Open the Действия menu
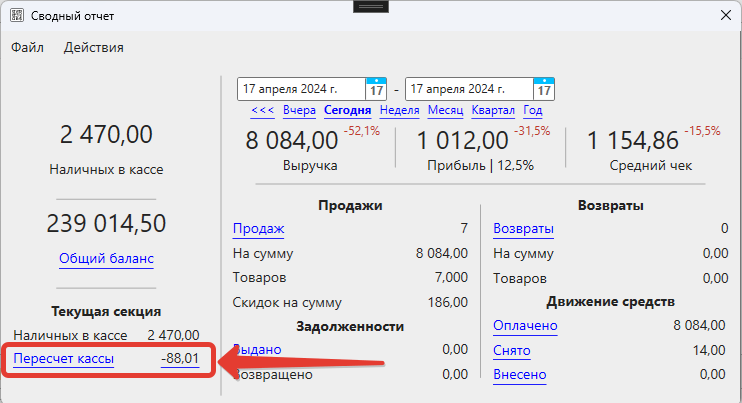Viewport: 742px width, 403px height. tap(94, 47)
